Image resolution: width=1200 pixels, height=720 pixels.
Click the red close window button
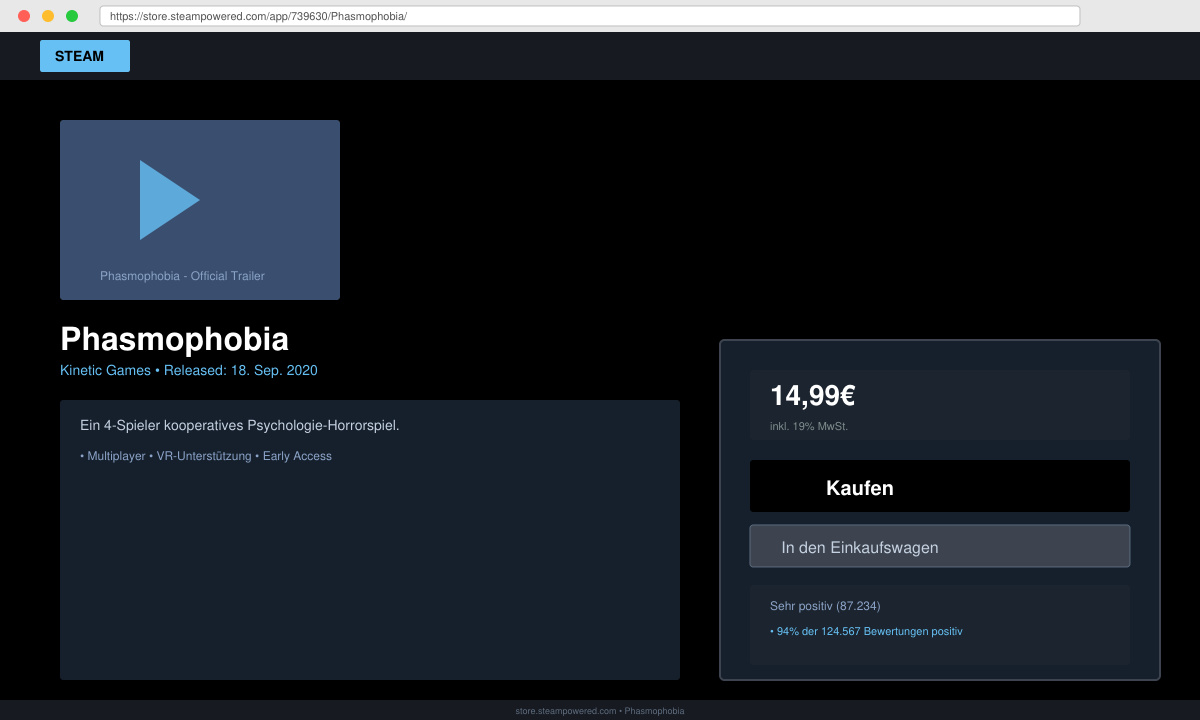[x=24, y=16]
